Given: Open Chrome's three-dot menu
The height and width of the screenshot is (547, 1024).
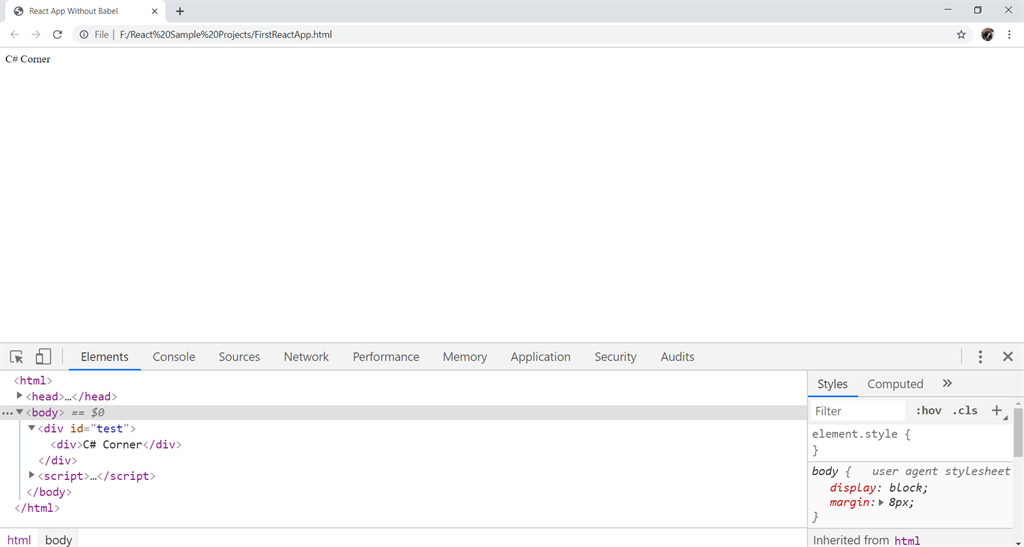Looking at the screenshot, I should tap(1009, 35).
